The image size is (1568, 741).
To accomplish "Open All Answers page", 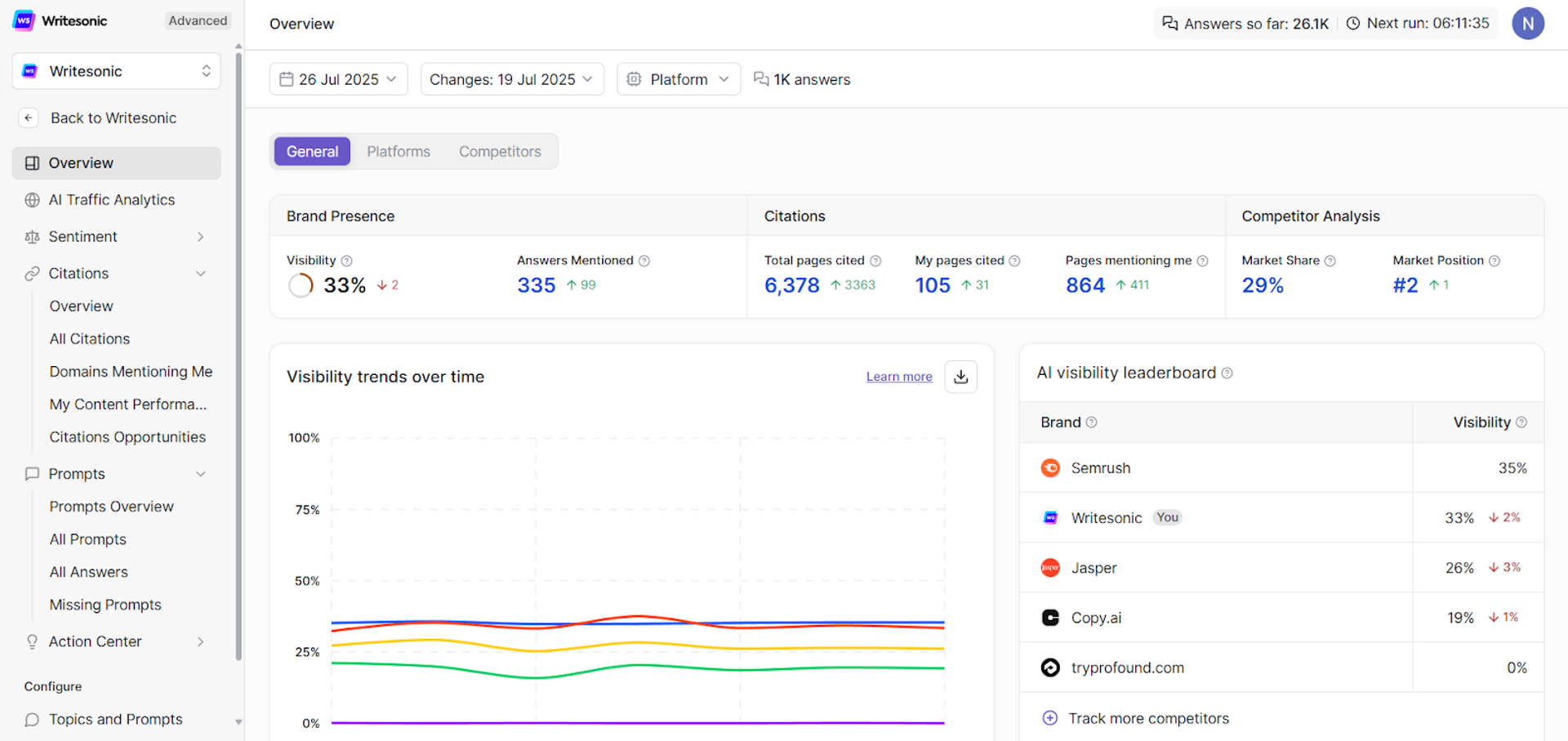I will click(88, 572).
